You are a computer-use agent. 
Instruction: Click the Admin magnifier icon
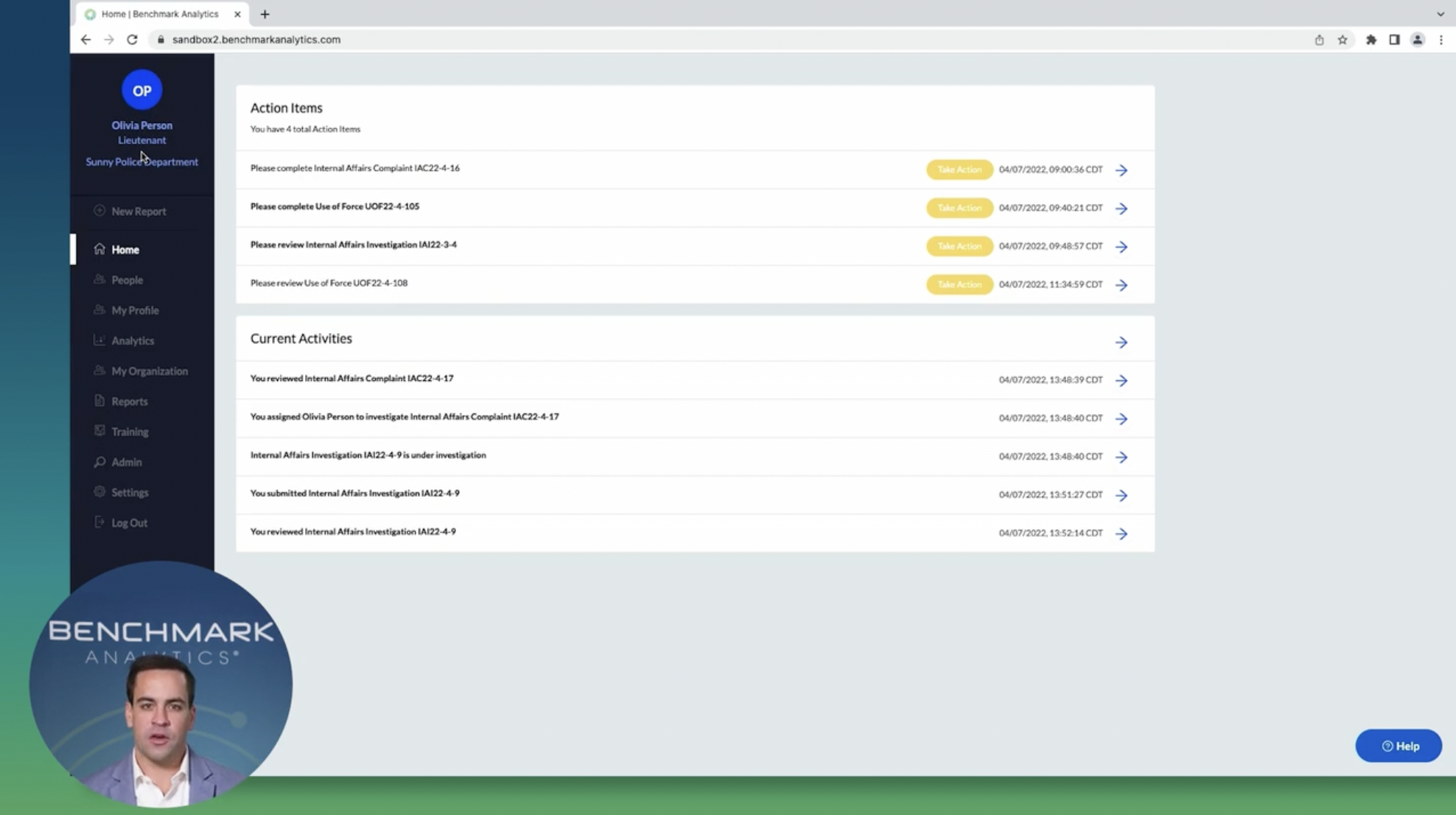pyautogui.click(x=99, y=462)
